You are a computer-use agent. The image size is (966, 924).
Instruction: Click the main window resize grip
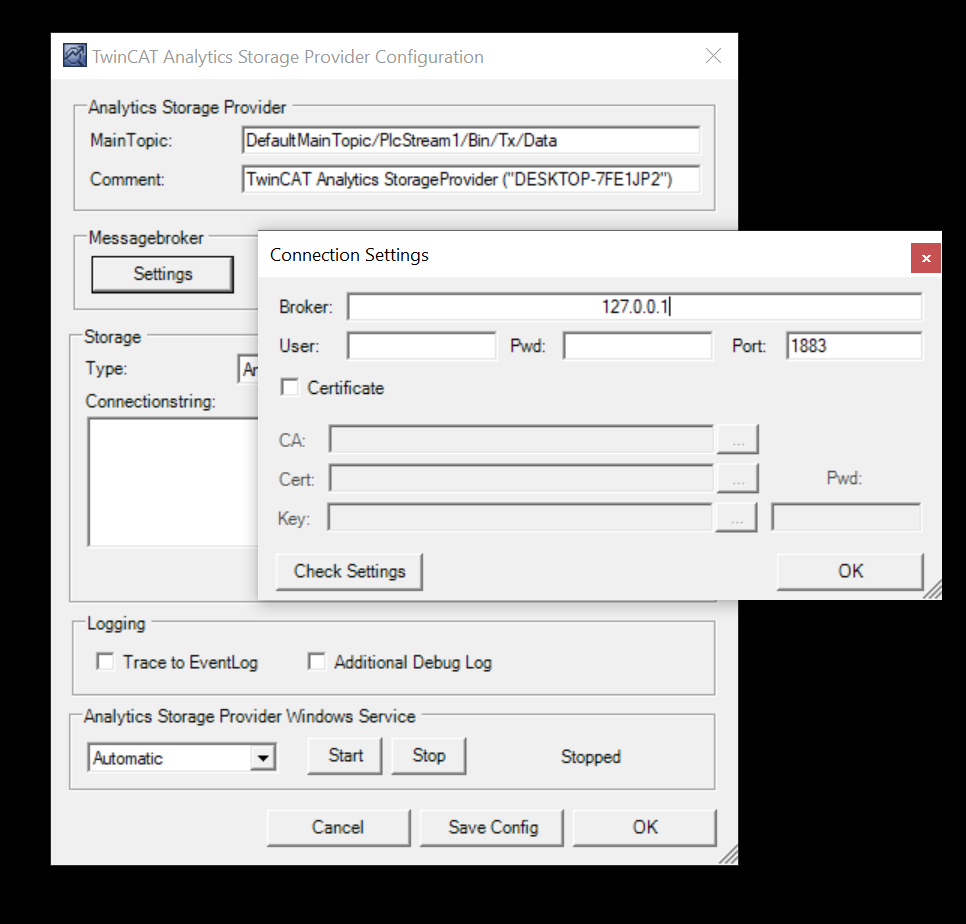point(729,855)
